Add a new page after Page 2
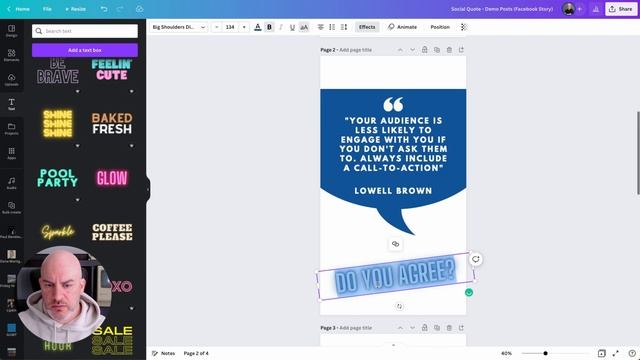 pos(461,50)
